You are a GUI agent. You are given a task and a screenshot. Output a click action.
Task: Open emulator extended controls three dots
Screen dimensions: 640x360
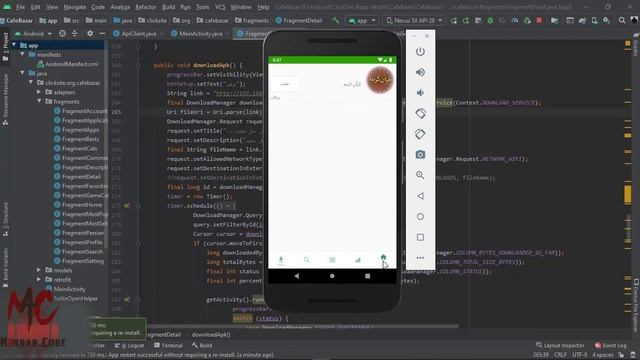(420, 258)
